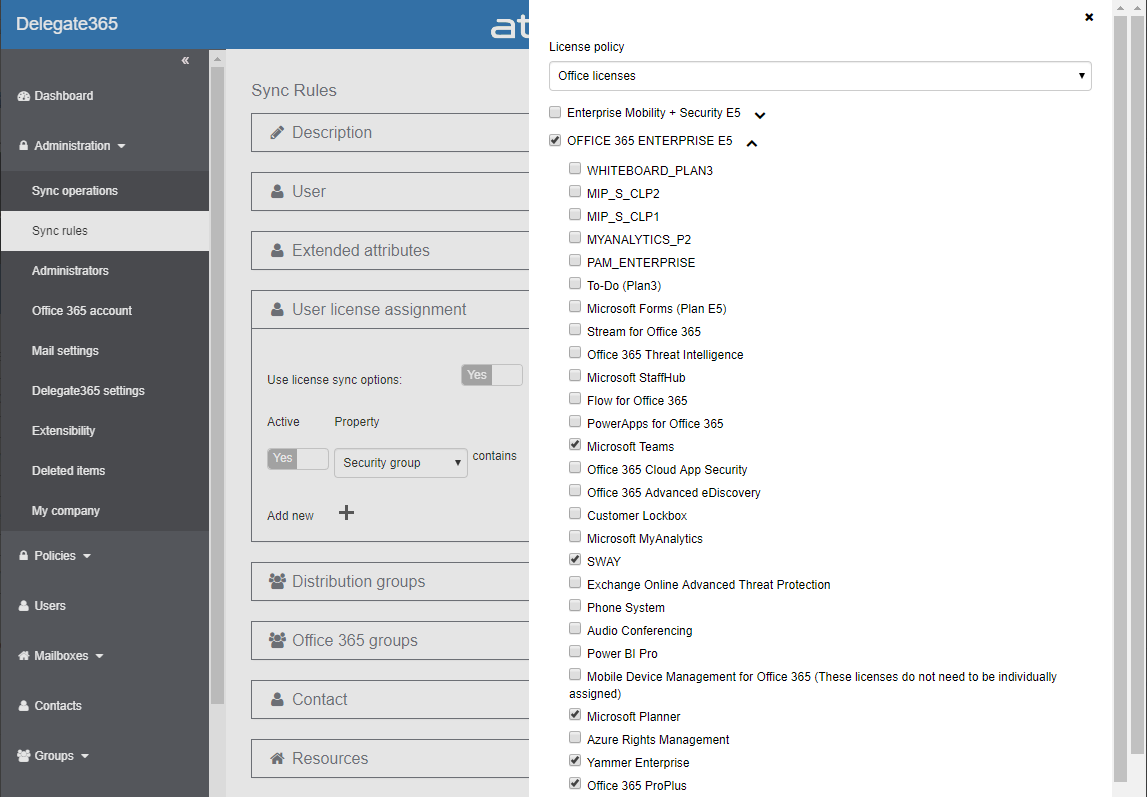
Task: Click the Mailboxes home icon
Action: tap(23, 656)
